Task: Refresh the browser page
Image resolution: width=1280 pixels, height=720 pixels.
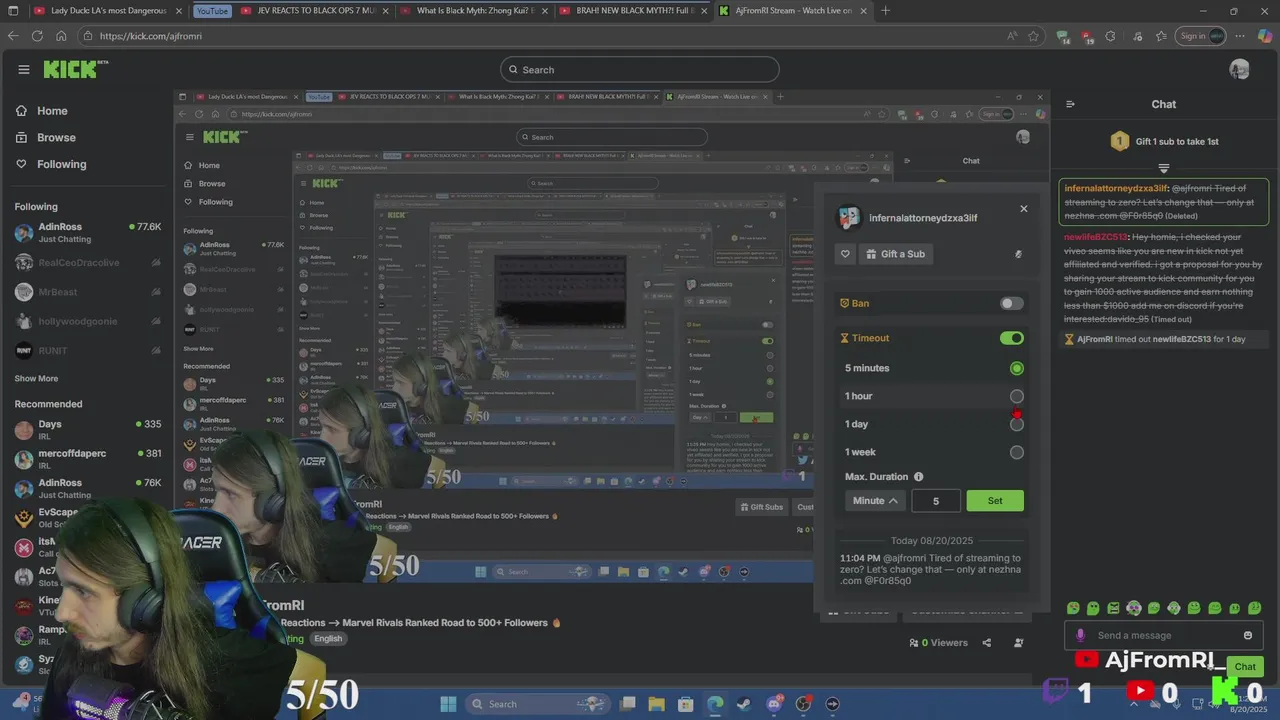Action: 37,36
